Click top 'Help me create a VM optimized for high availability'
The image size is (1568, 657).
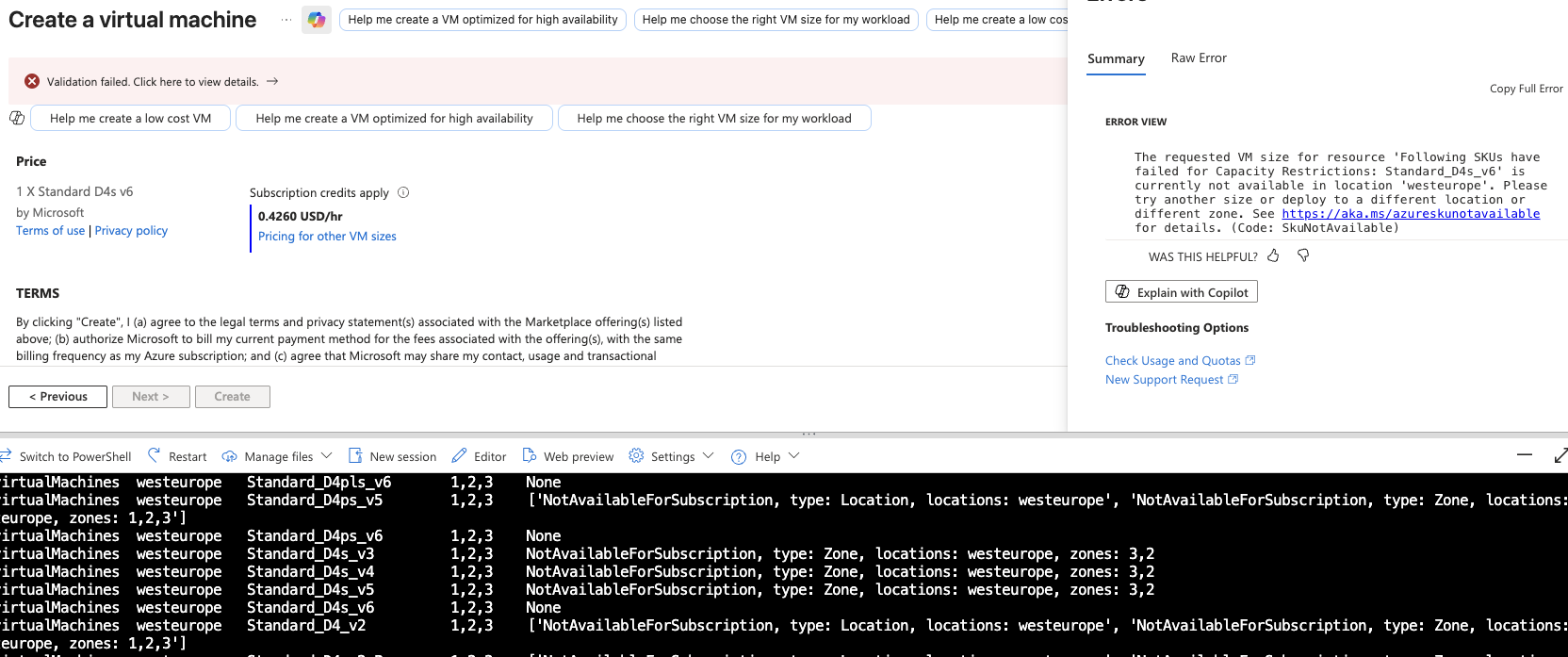(482, 19)
